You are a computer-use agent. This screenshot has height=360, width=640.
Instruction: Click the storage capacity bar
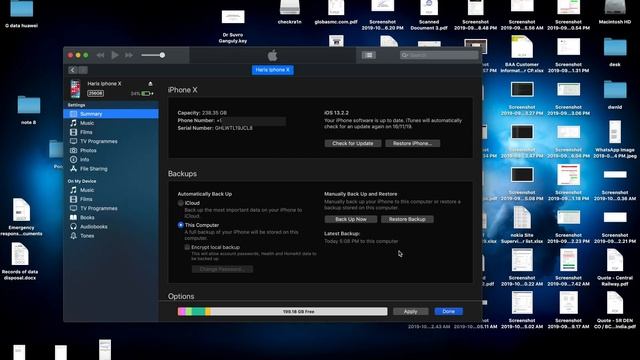[x=282, y=311]
